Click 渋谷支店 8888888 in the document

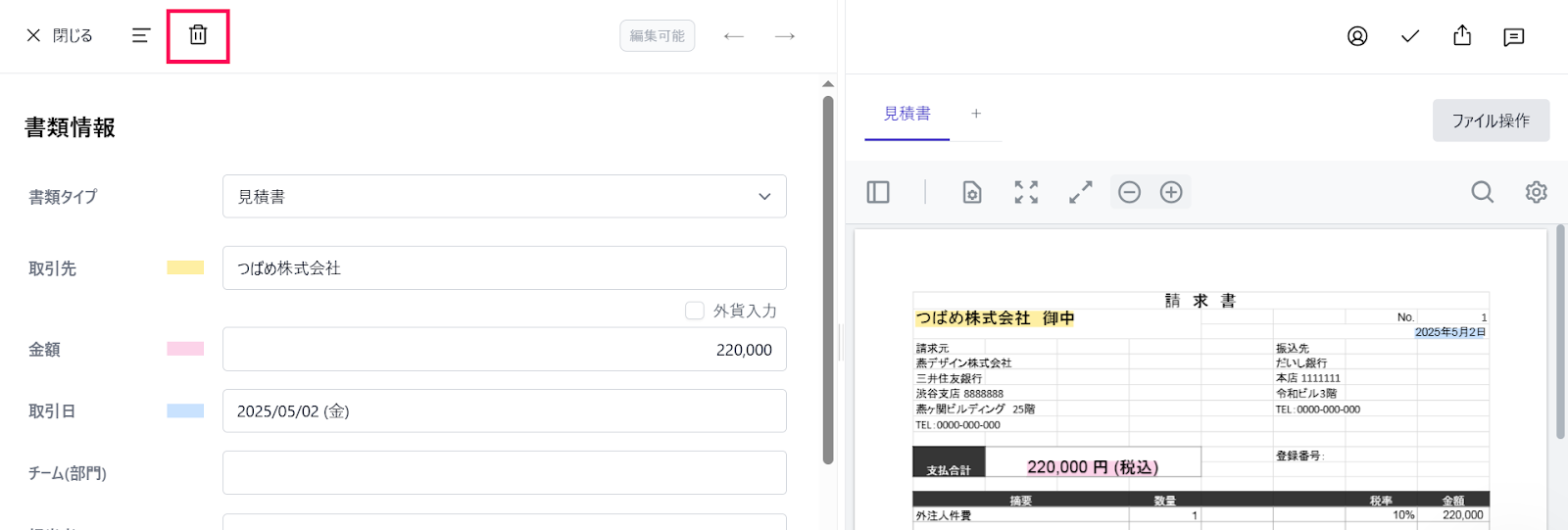coord(959,394)
